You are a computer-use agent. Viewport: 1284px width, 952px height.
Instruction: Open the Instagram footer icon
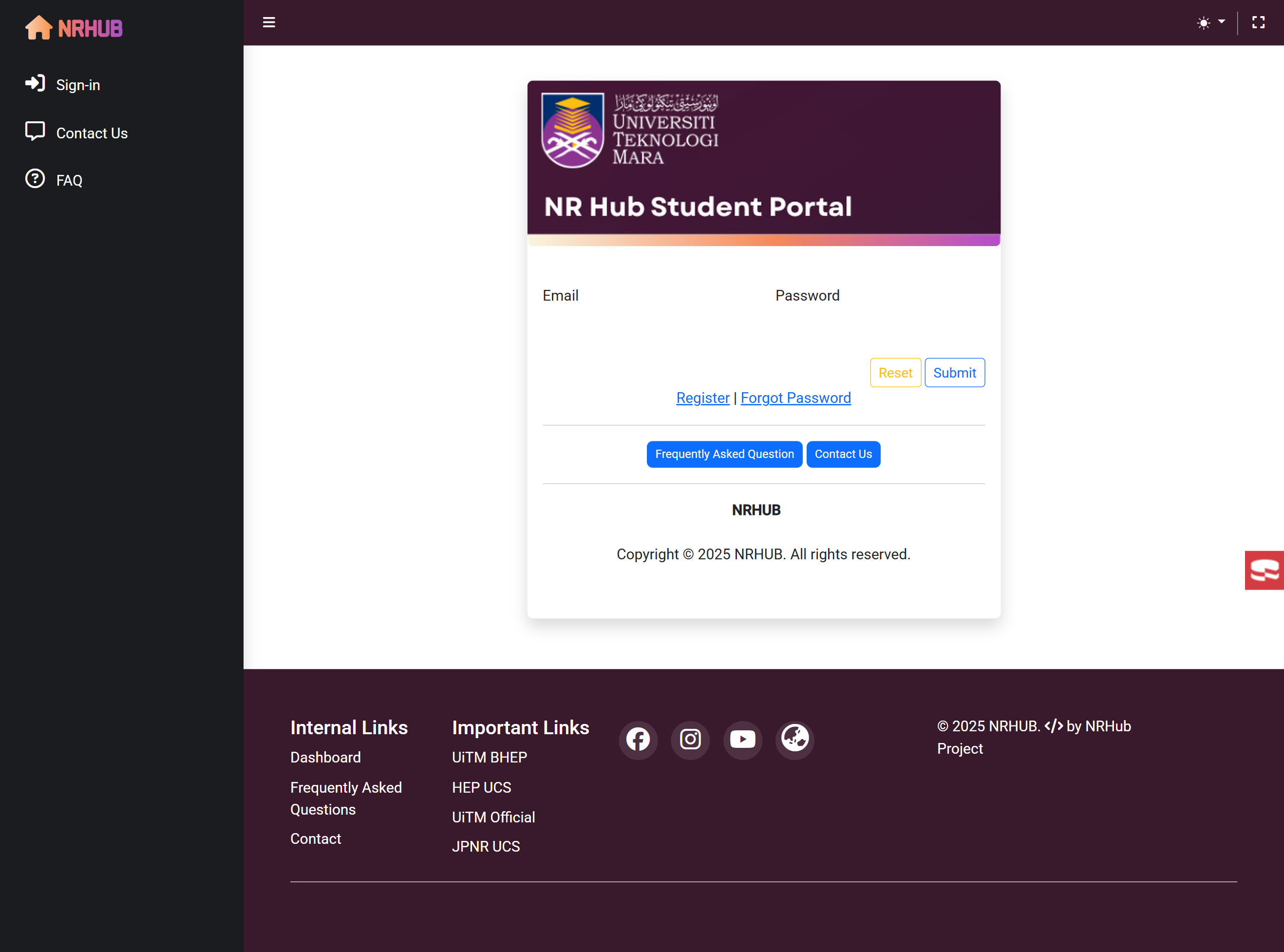[690, 740]
